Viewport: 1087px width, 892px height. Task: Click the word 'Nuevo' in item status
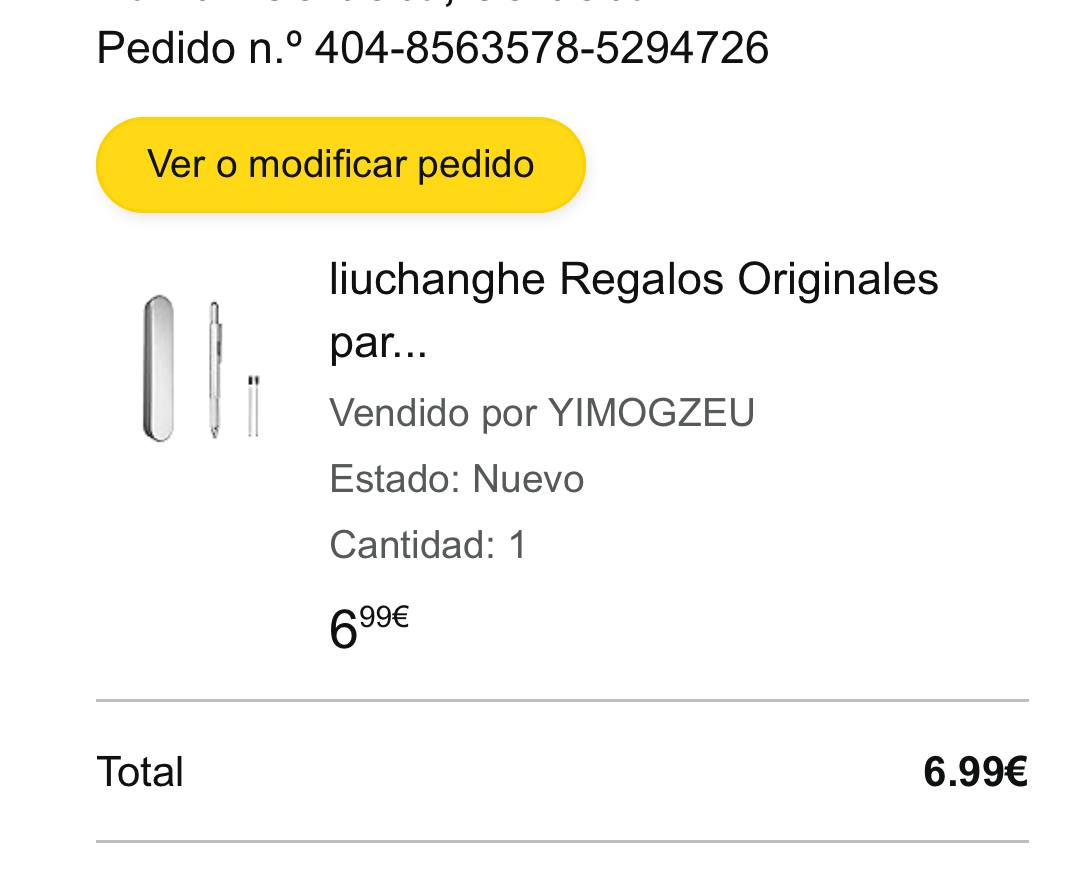click(x=528, y=478)
